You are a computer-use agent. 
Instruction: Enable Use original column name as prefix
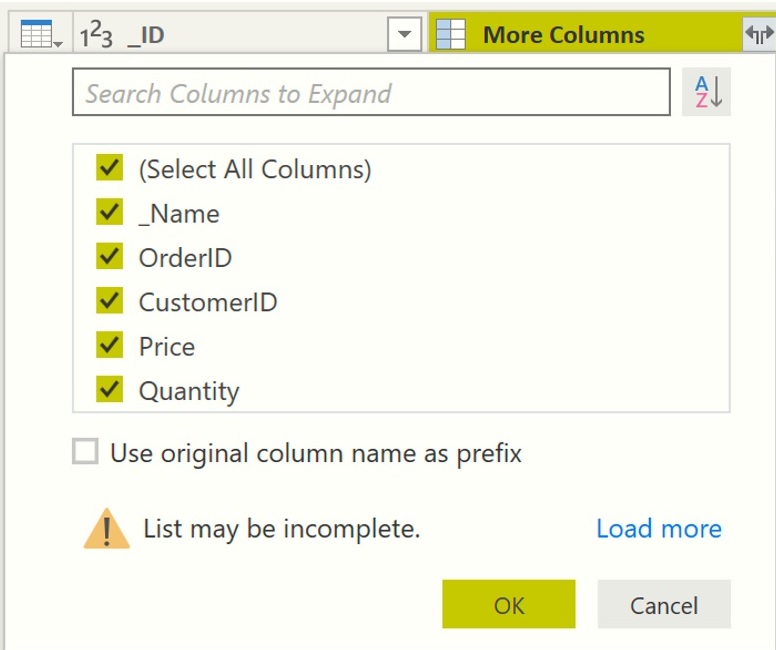coord(86,453)
